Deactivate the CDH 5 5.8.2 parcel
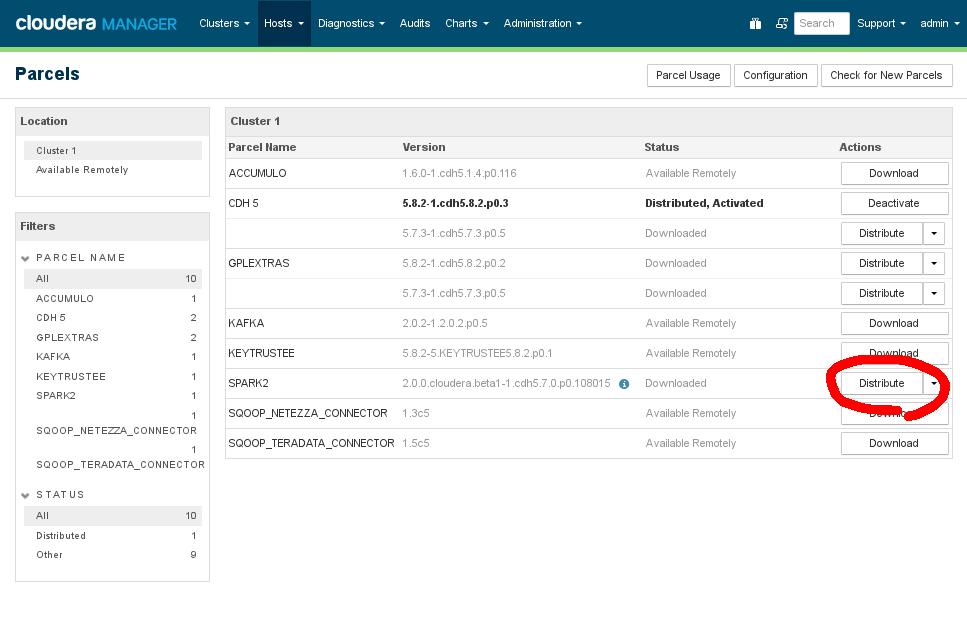This screenshot has width=967, height=621. (x=894, y=204)
